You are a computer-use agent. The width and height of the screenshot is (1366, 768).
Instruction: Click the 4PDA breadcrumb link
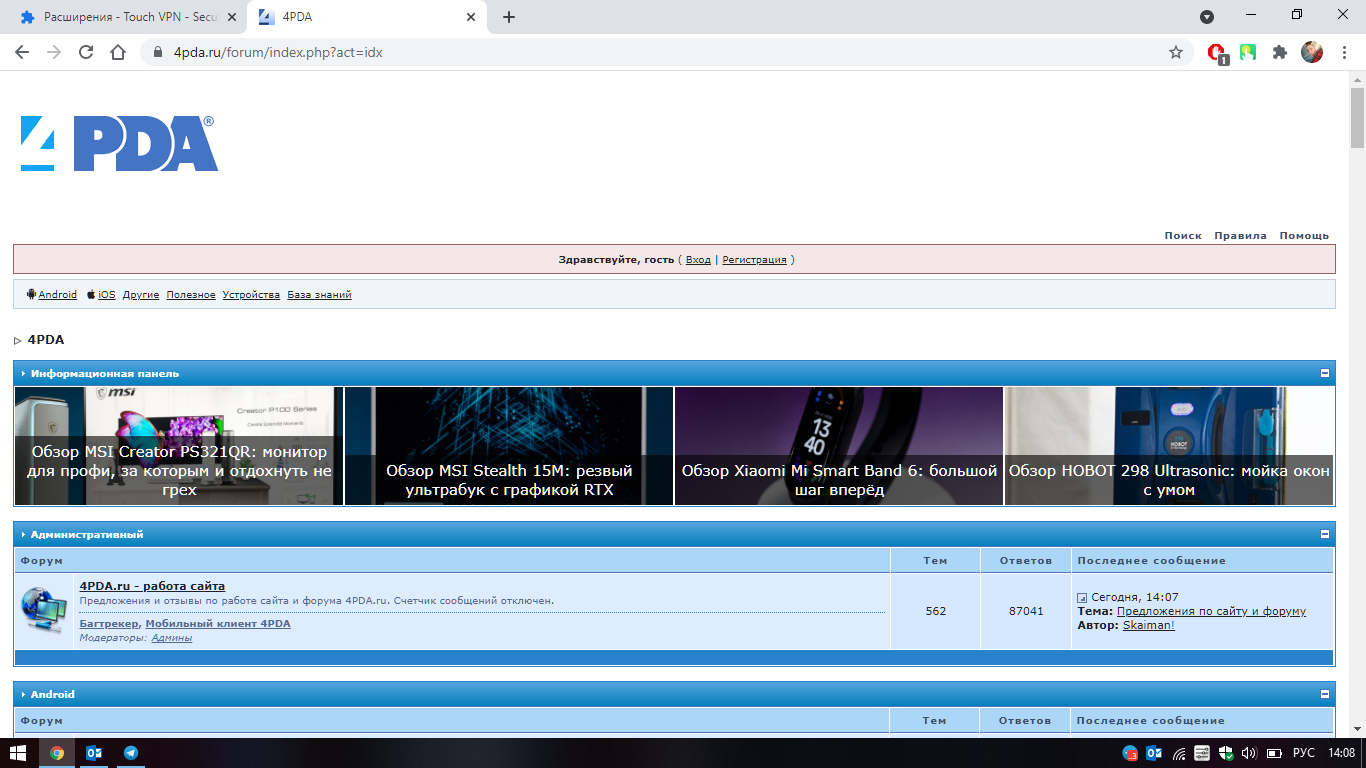[x=46, y=340]
